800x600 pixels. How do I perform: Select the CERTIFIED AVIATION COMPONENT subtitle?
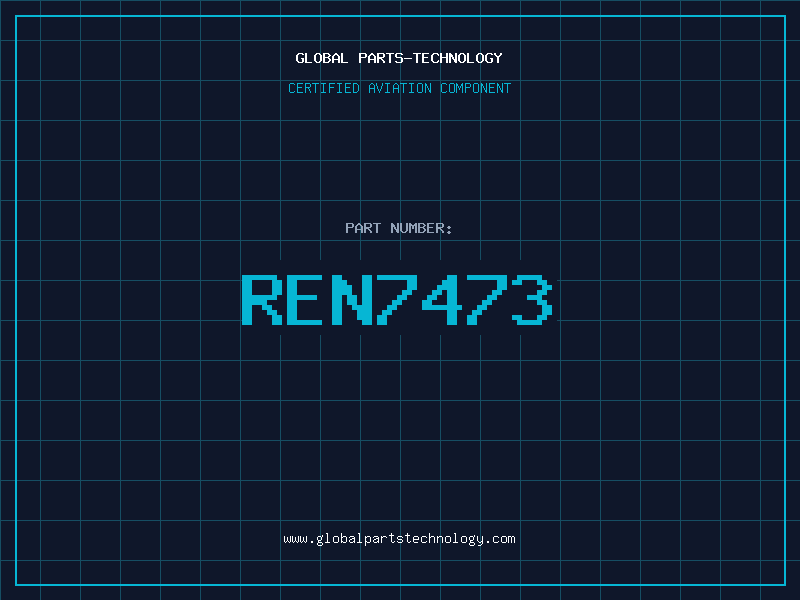coord(399,88)
